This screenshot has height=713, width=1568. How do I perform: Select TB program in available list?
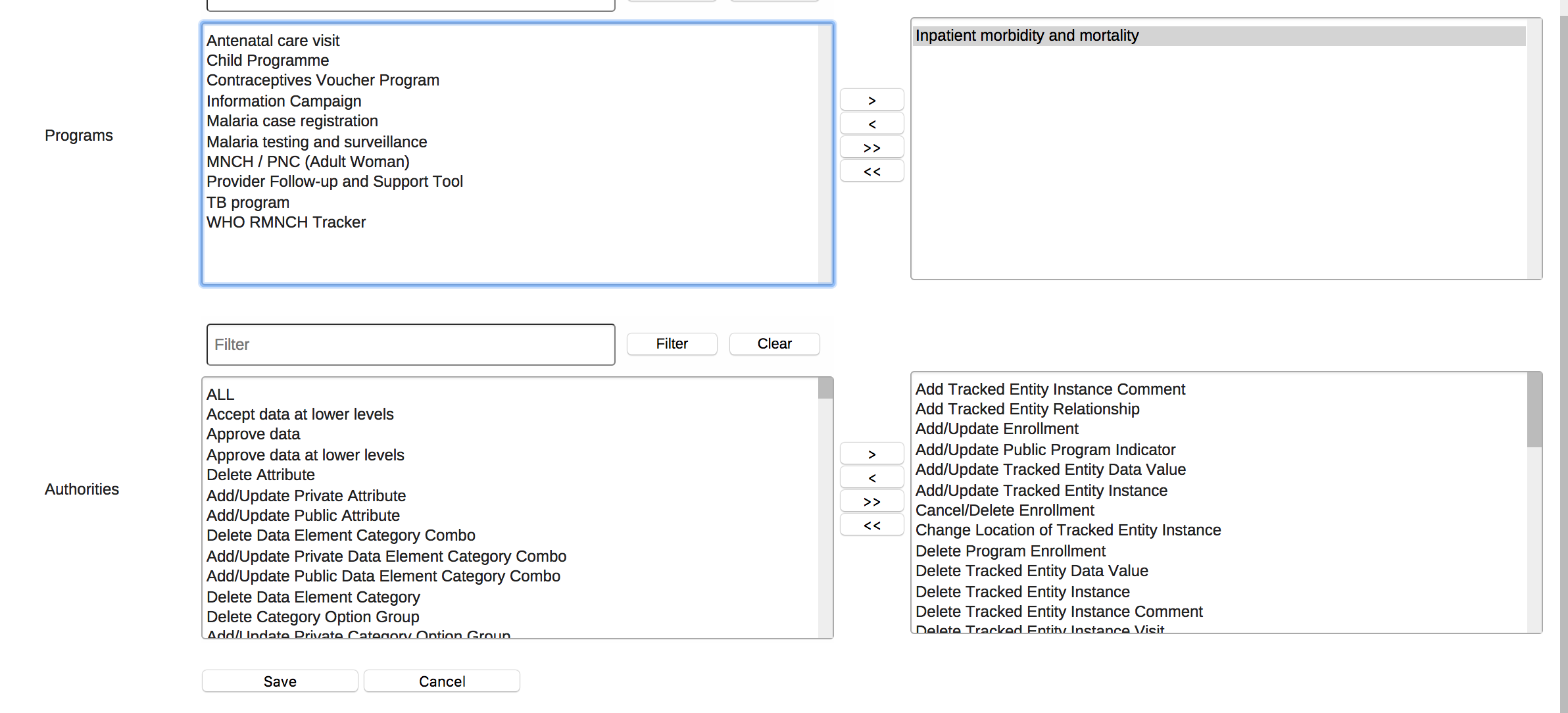[248, 203]
